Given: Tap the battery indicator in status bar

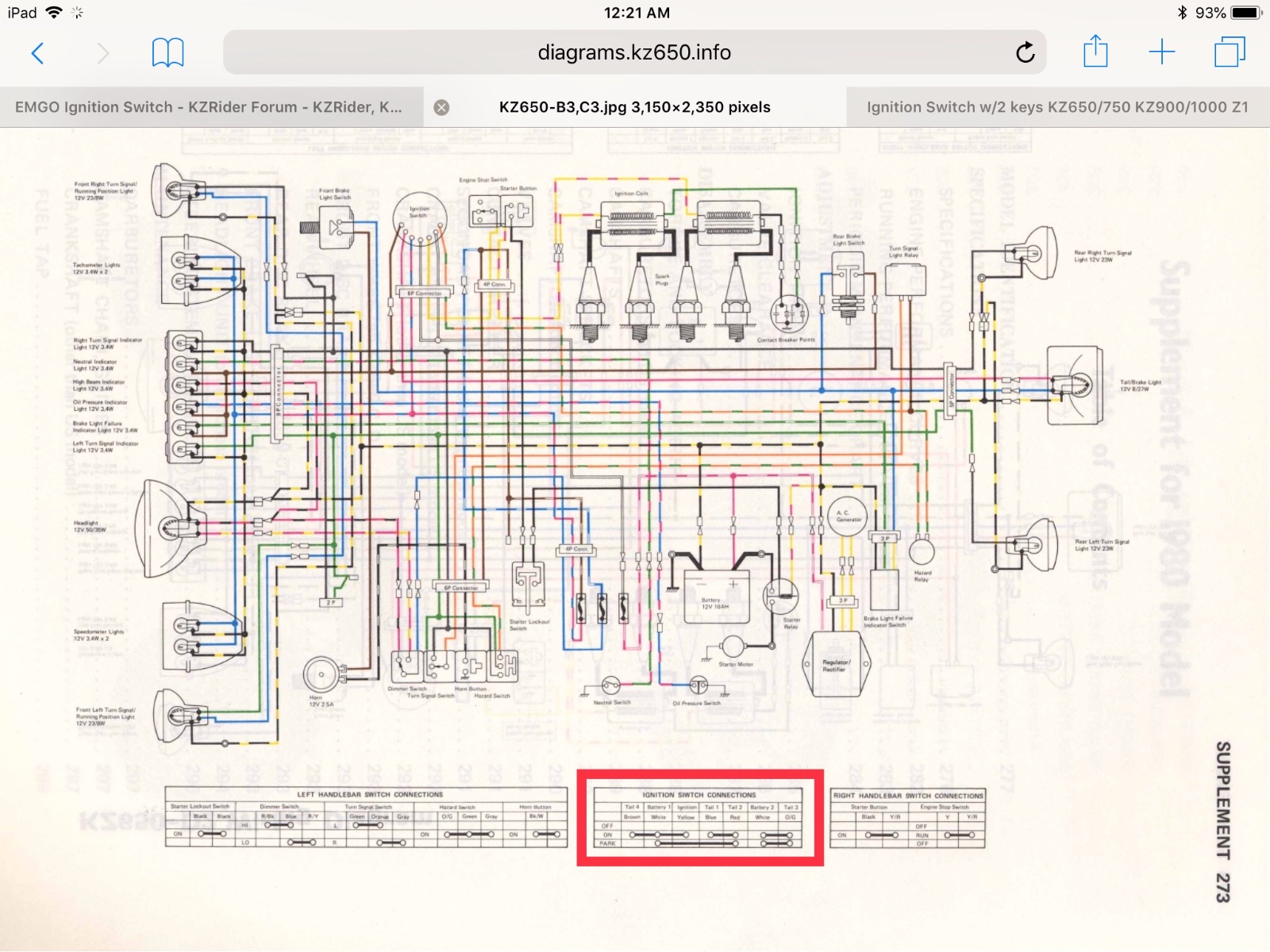Looking at the screenshot, I should 1245,13.
